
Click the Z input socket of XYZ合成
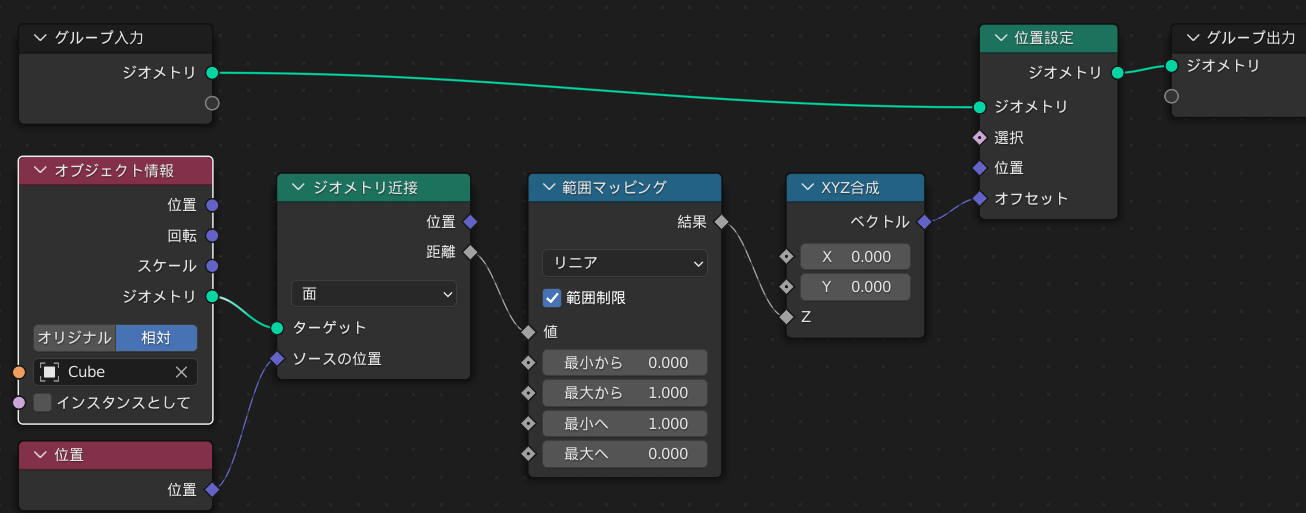786,317
